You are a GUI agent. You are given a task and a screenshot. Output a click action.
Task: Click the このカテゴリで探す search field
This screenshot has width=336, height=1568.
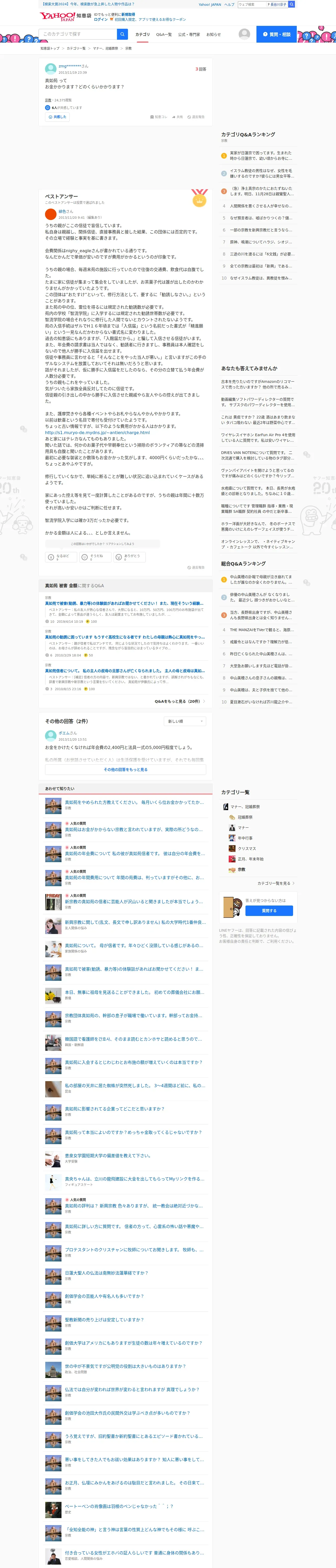click(78, 34)
